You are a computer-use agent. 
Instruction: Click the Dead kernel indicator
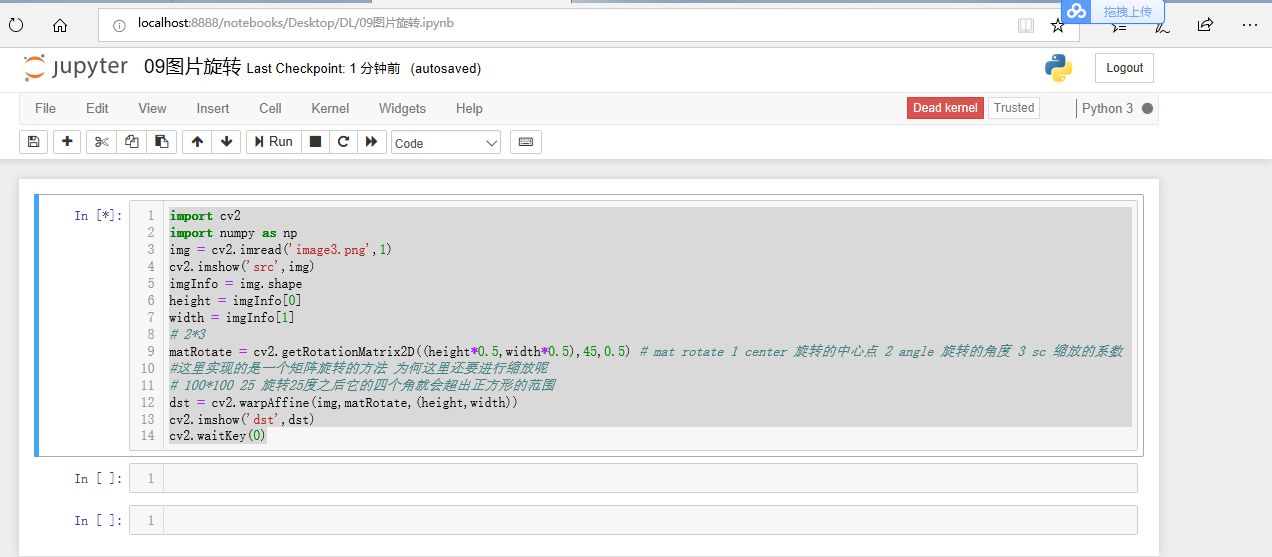pyautogui.click(x=945, y=108)
